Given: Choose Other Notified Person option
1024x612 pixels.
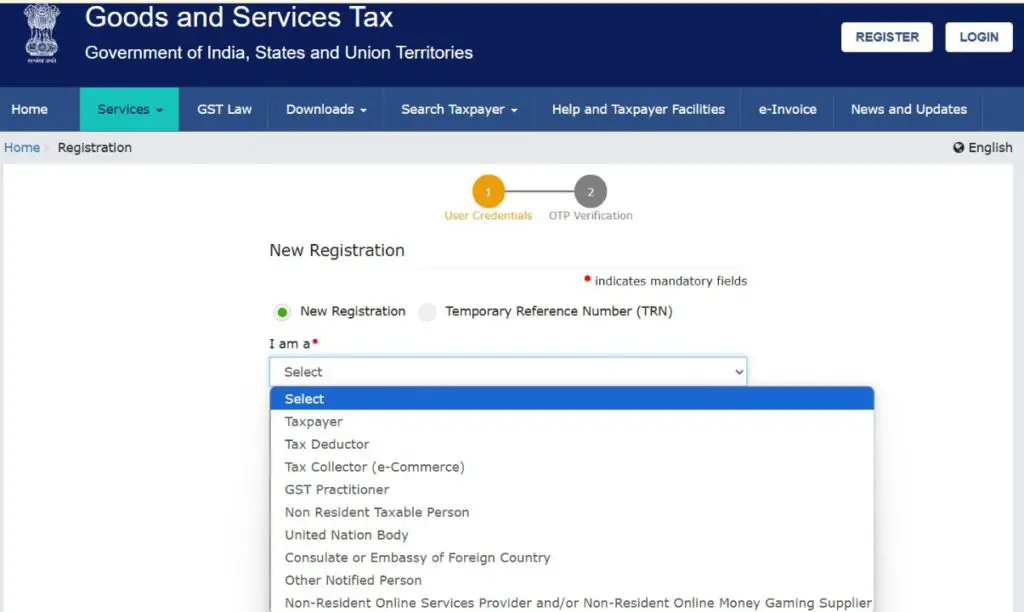Looking at the screenshot, I should click(x=572, y=580).
